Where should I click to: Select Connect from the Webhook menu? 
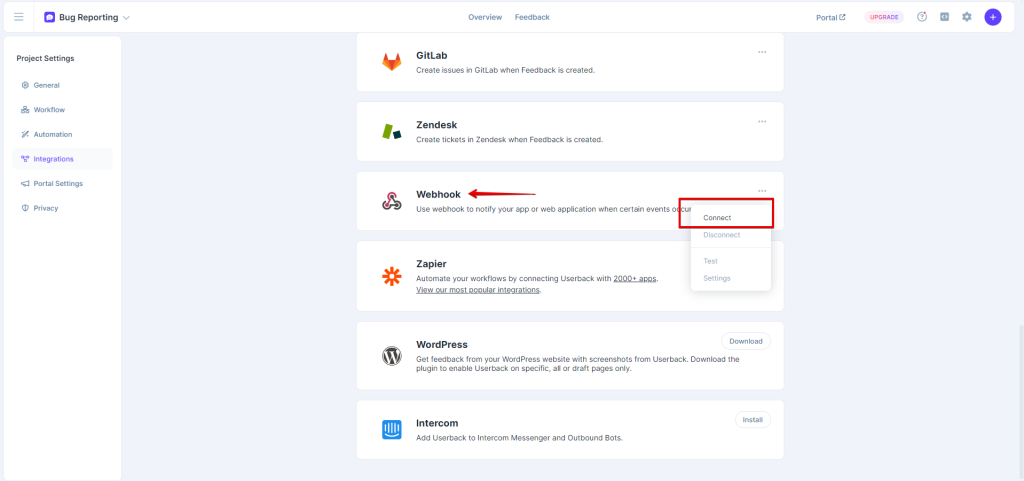(x=717, y=218)
